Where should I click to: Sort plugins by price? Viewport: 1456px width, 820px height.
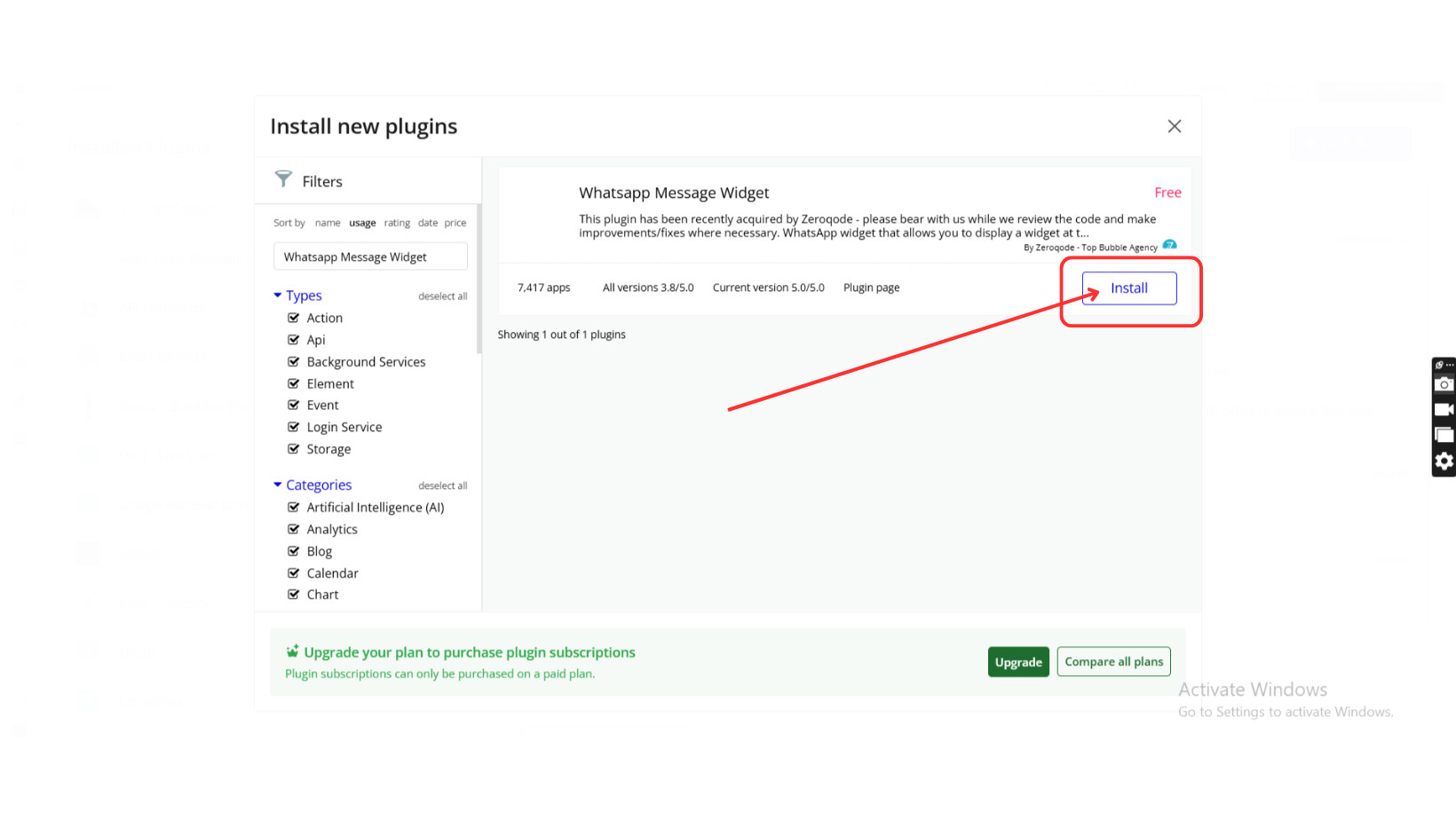455,223
